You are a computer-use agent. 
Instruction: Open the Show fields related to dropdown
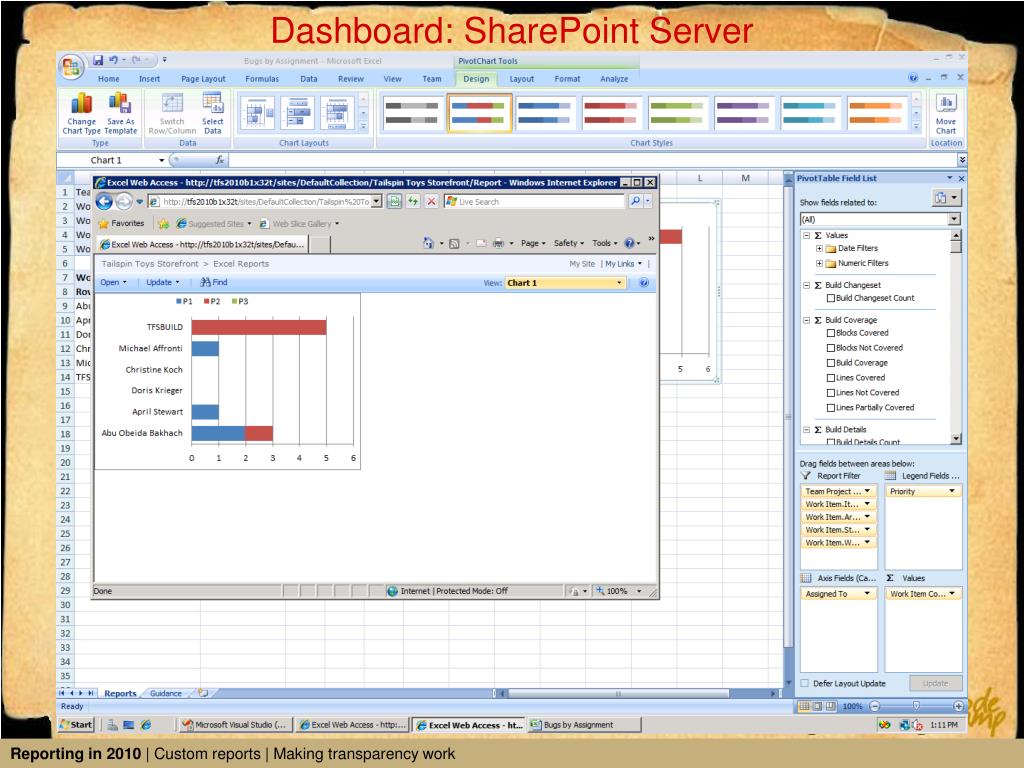tap(954, 219)
